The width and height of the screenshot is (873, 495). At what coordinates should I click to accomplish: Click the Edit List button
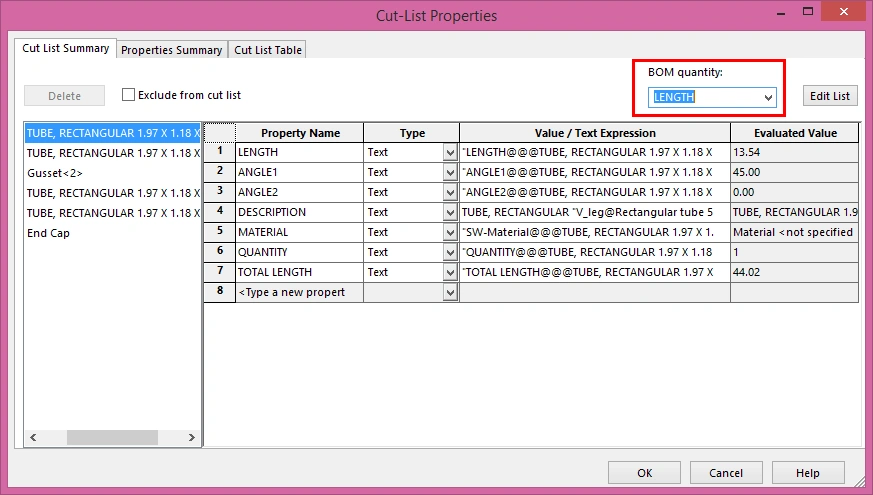pos(829,96)
